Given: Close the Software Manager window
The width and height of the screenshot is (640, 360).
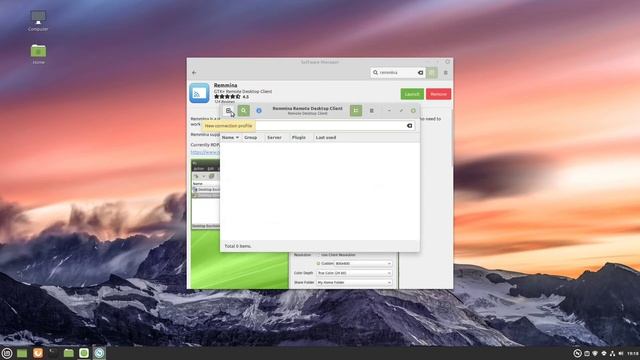Looking at the screenshot, I should pos(448,62).
